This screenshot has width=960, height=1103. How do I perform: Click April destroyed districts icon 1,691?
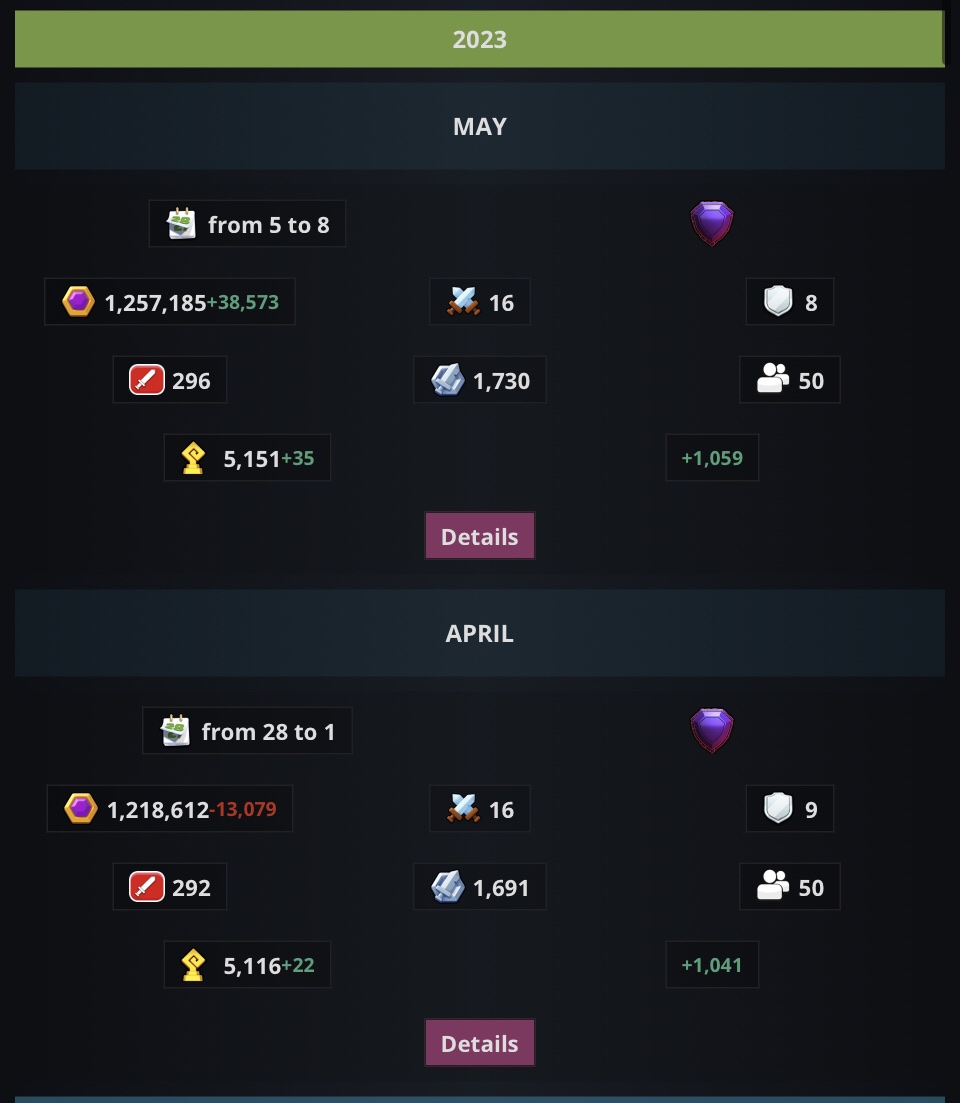[448, 887]
